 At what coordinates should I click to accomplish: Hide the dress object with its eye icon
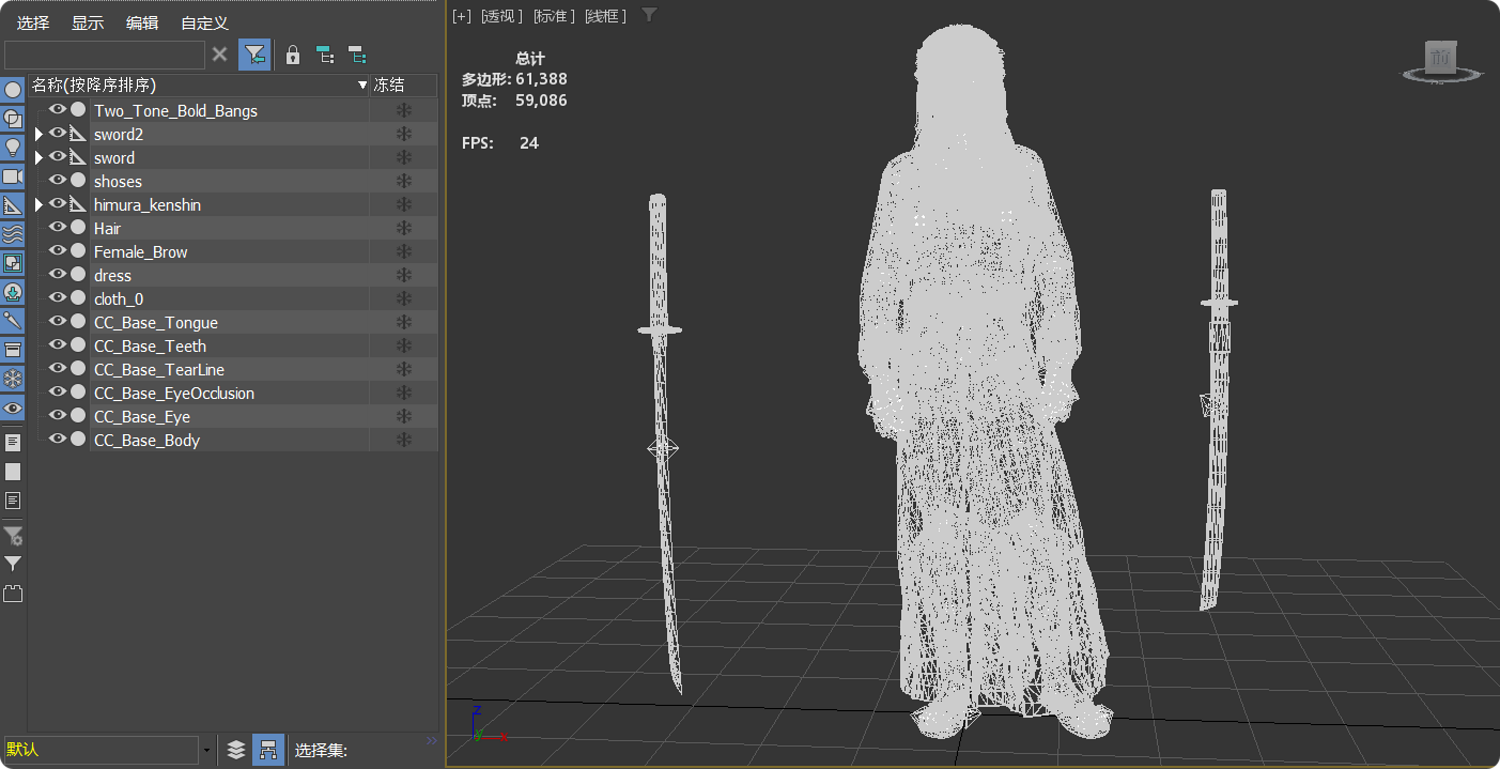[x=57, y=274]
